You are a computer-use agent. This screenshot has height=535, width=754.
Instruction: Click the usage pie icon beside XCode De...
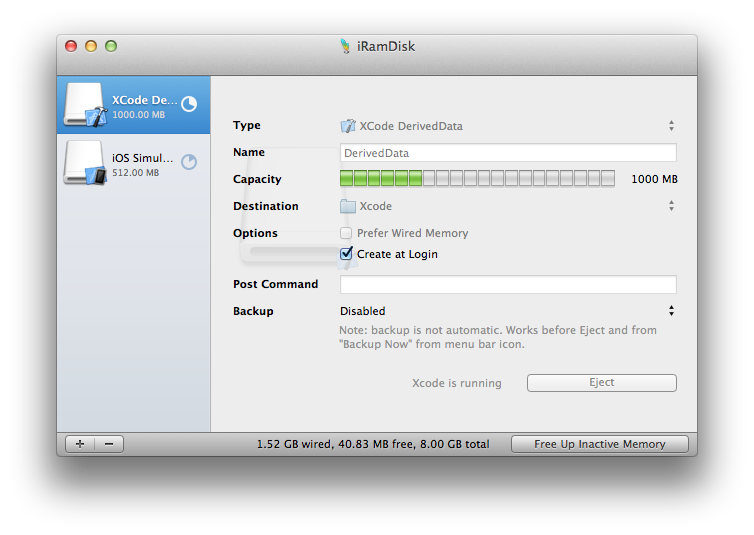point(189,104)
